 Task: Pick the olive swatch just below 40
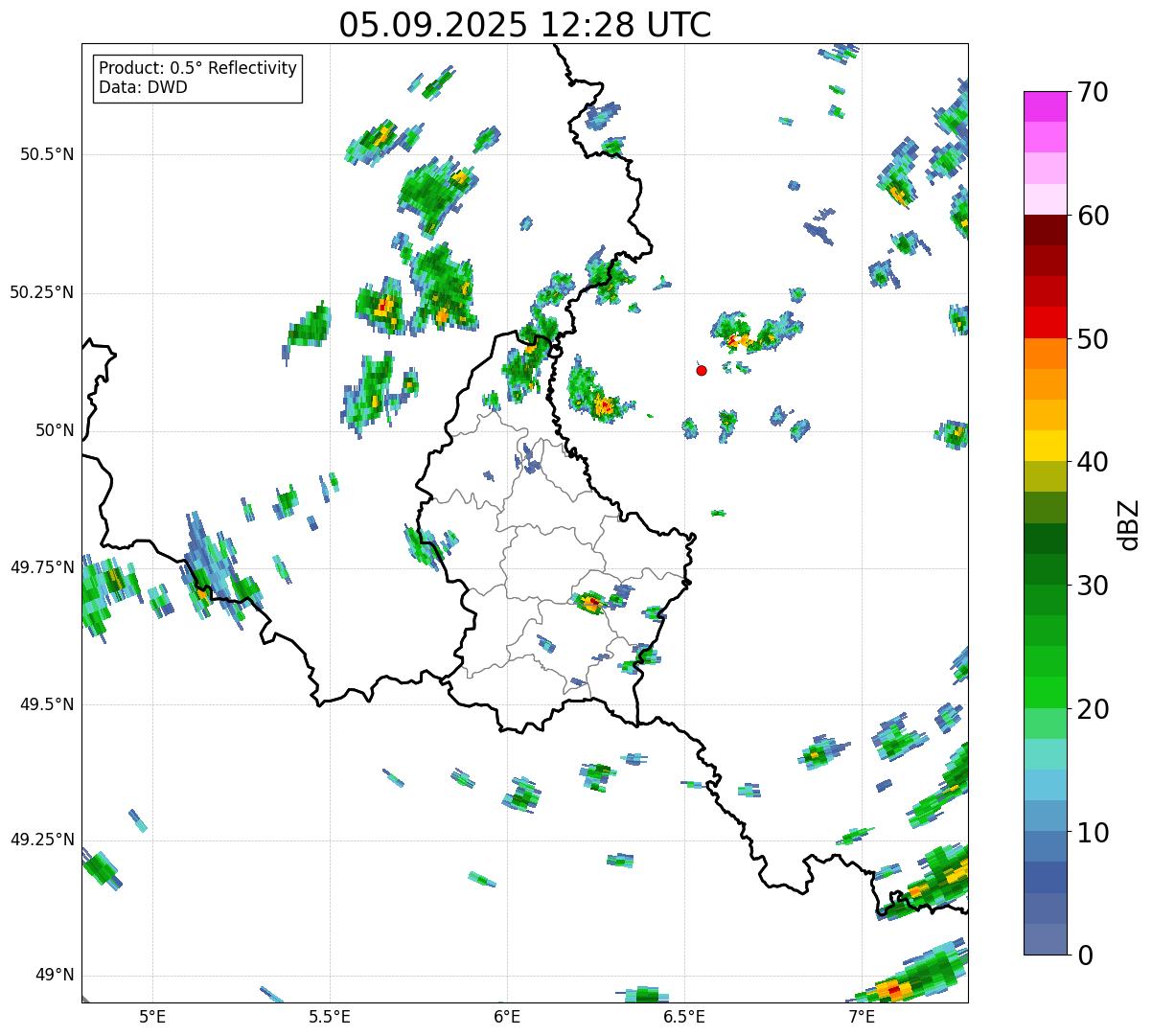tap(1045, 477)
